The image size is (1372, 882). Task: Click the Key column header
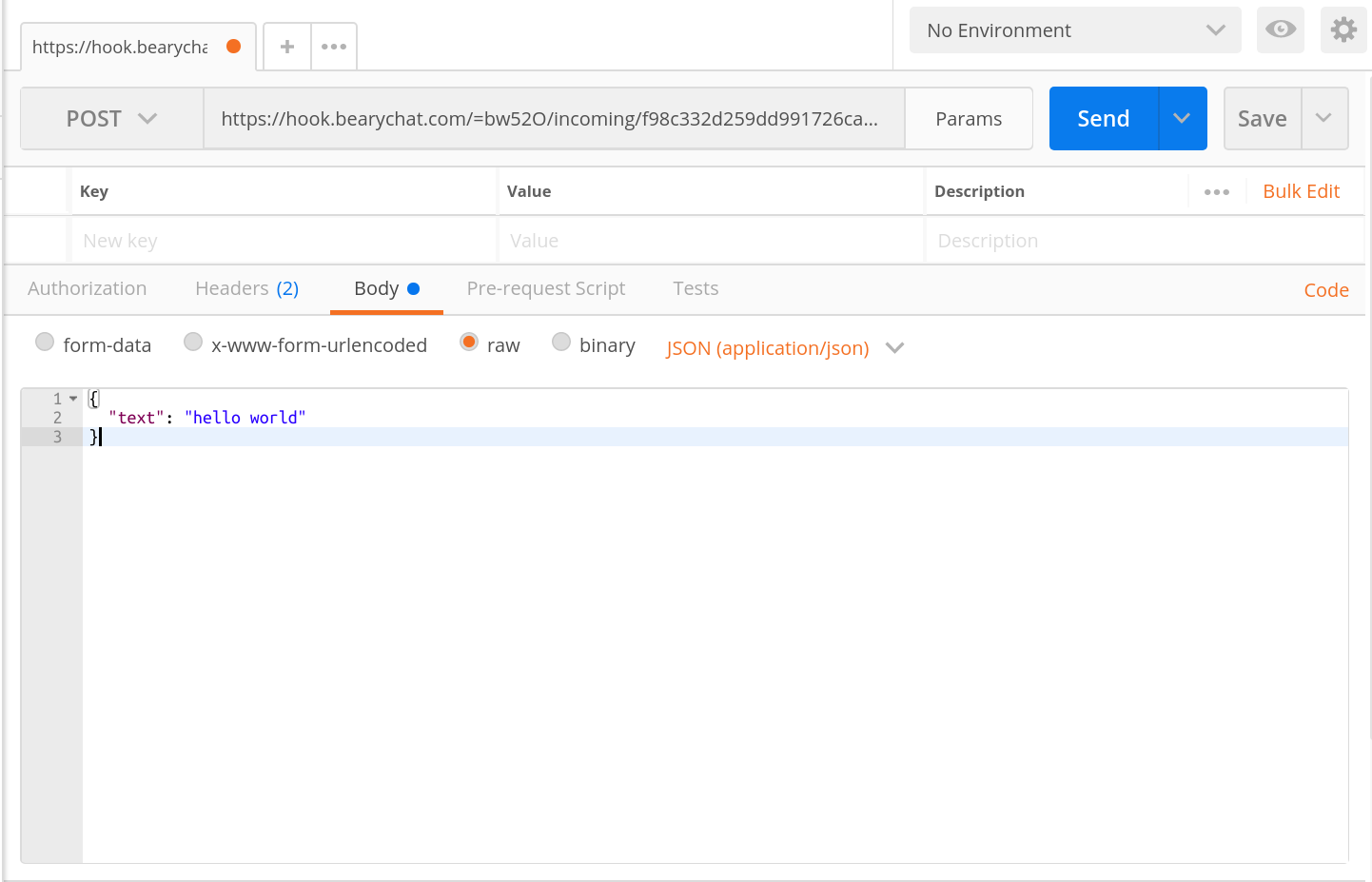tap(94, 191)
